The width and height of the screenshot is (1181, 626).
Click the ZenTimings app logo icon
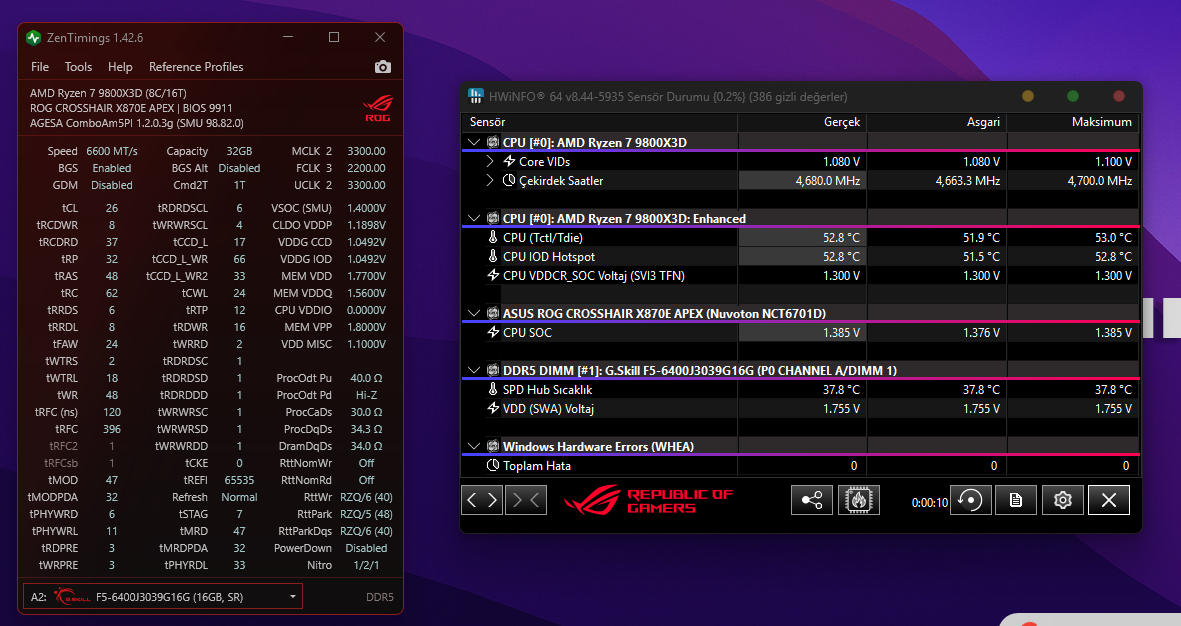33,38
